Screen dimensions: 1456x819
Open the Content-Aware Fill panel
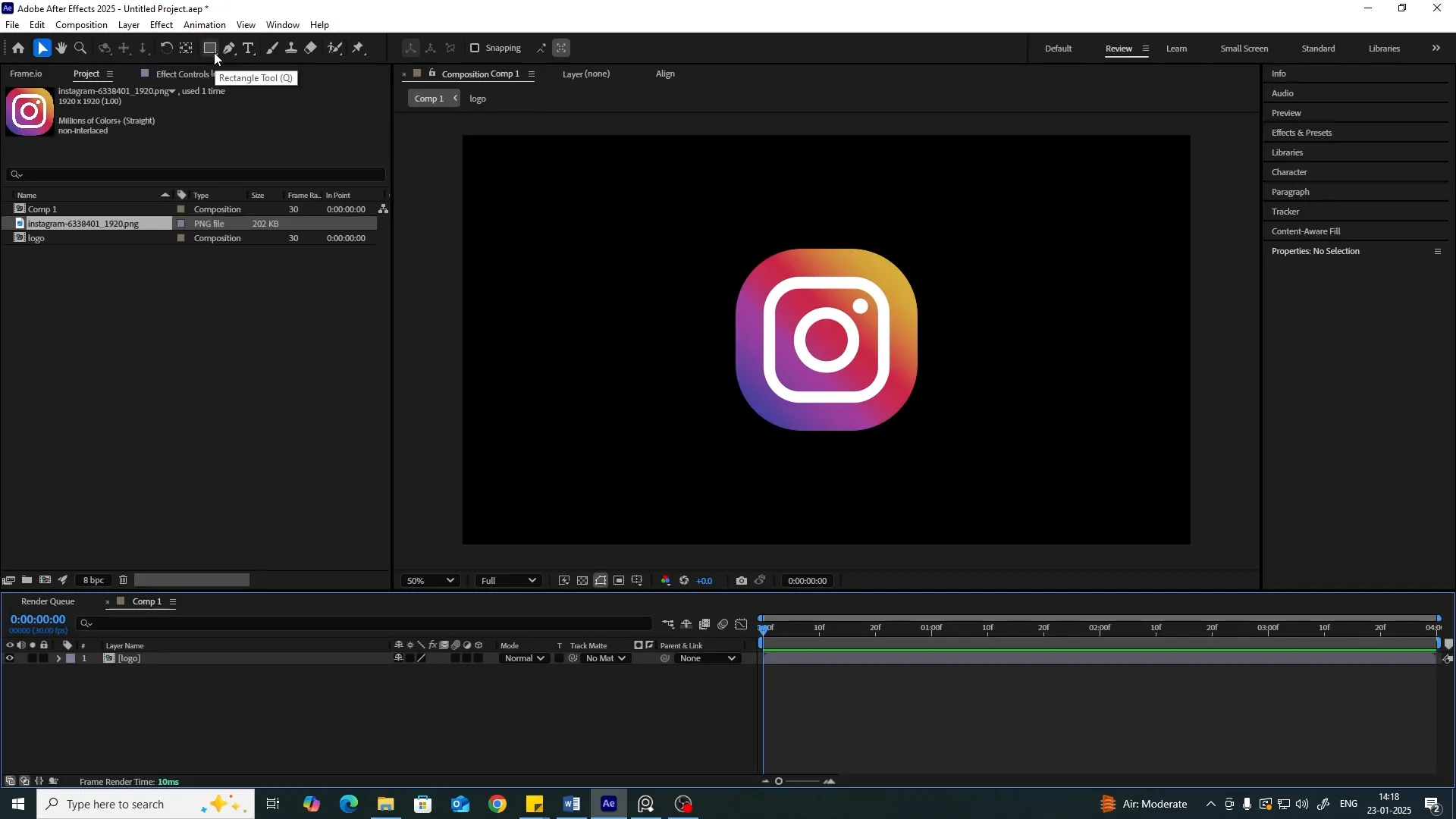[x=1306, y=231]
